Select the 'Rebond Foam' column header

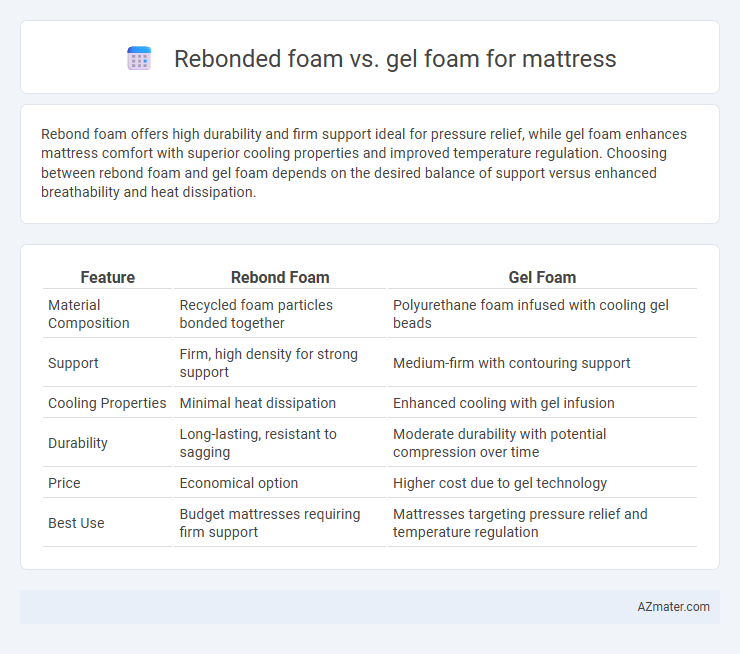(280, 277)
